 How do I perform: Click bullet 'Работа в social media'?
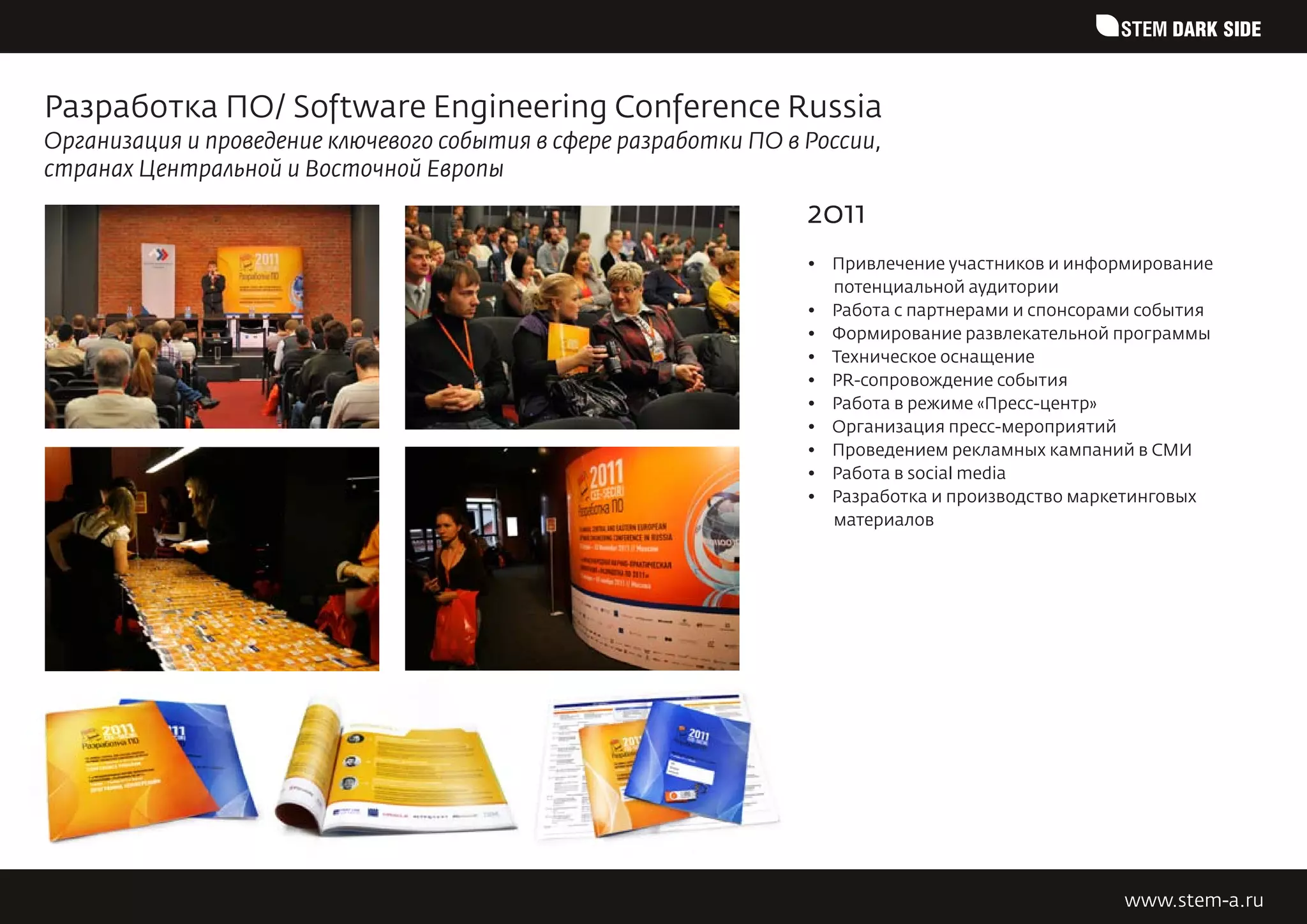(x=919, y=473)
